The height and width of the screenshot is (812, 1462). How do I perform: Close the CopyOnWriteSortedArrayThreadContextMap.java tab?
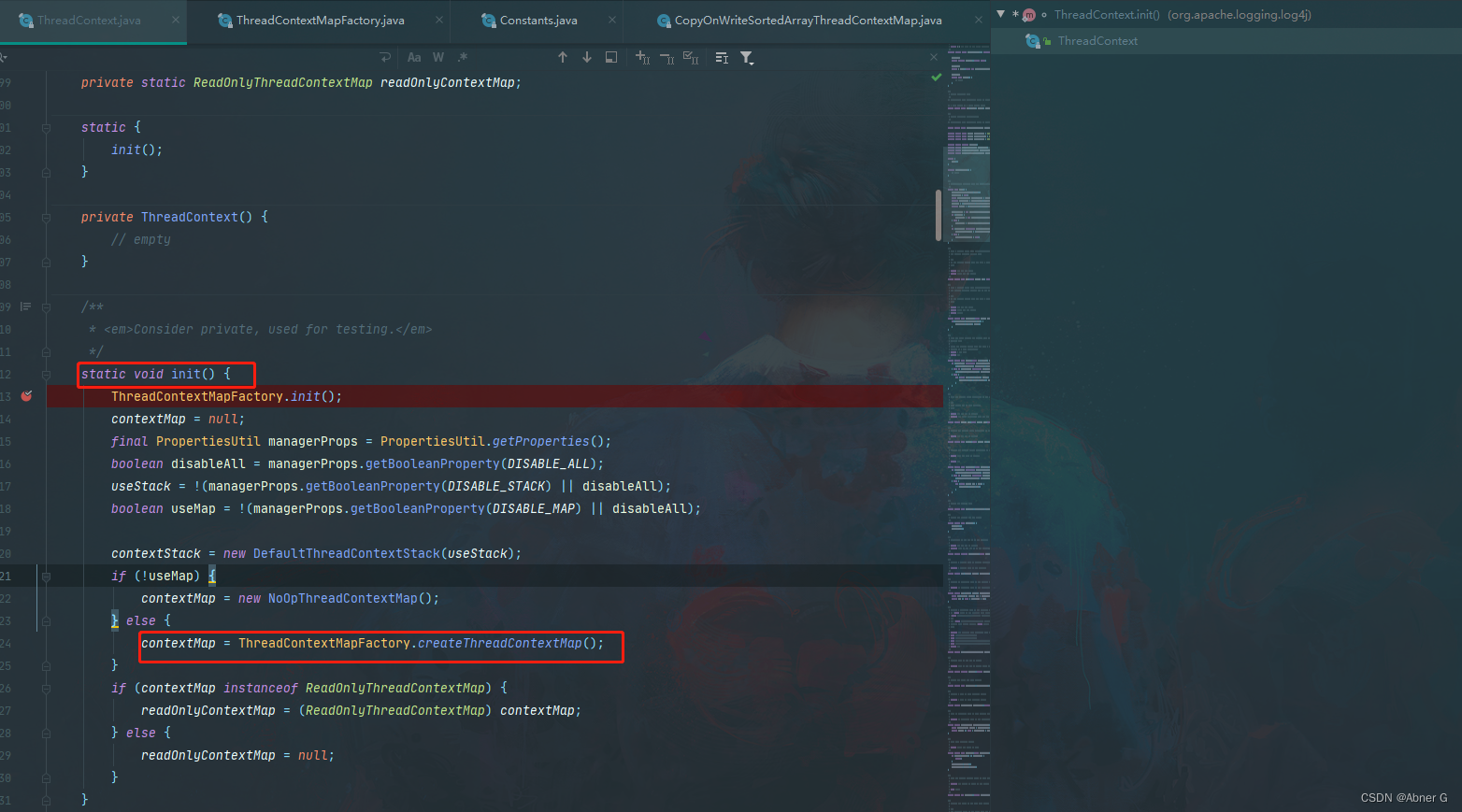point(978,21)
